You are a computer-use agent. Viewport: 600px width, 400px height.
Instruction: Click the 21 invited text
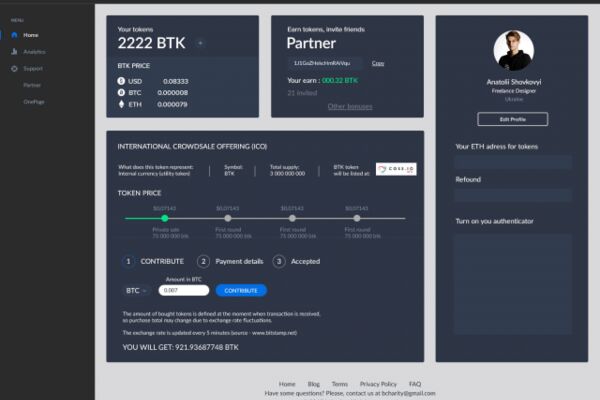click(x=302, y=93)
